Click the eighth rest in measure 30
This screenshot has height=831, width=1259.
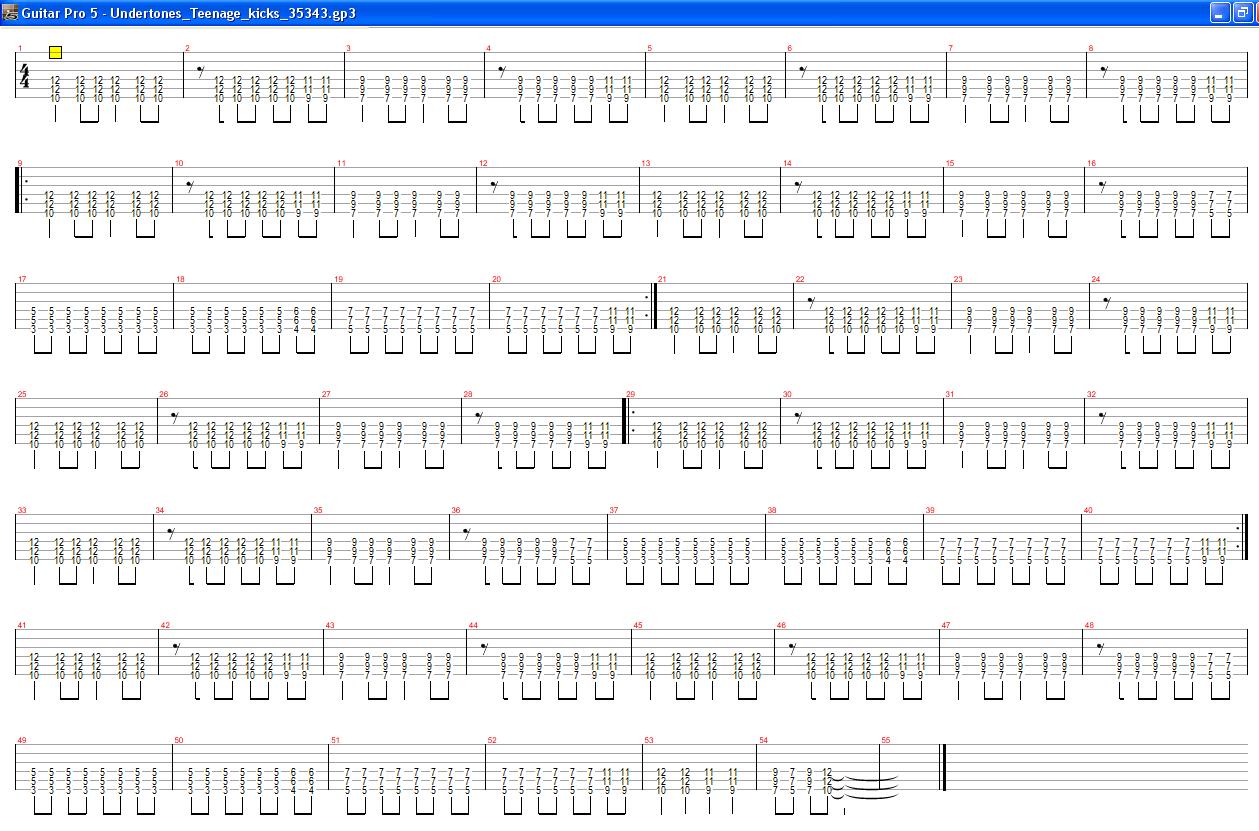point(798,416)
